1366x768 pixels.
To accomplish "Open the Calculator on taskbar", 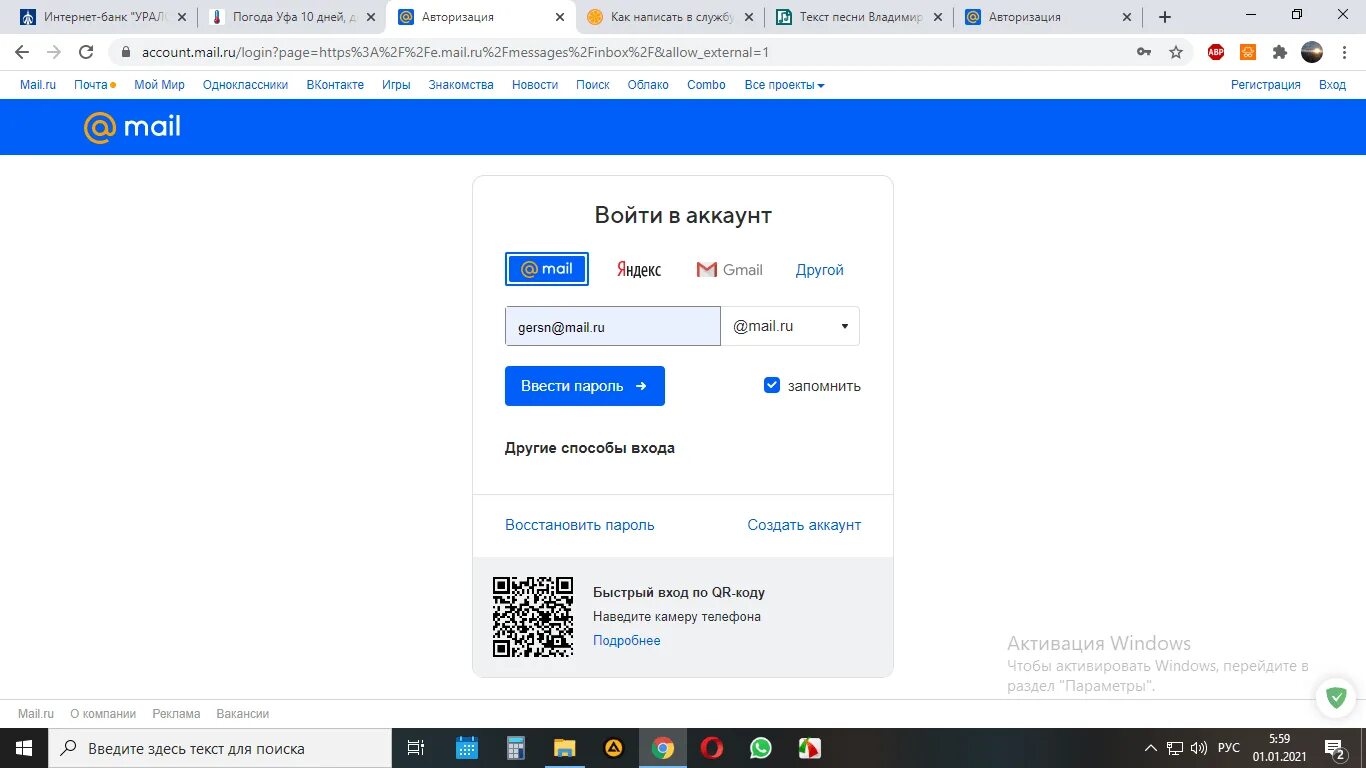I will point(516,748).
